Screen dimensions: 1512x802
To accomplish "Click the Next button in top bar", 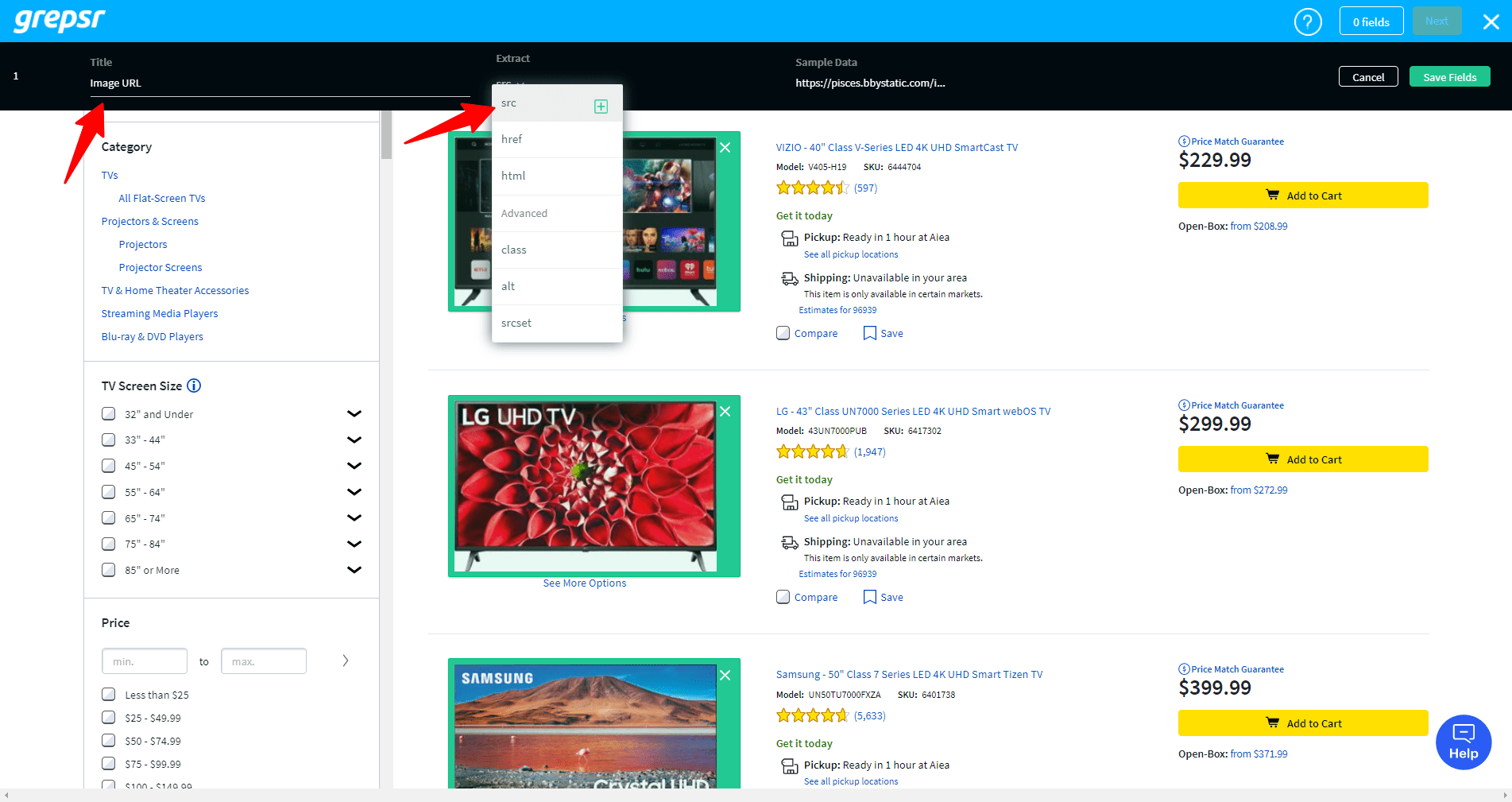I will tap(1437, 21).
